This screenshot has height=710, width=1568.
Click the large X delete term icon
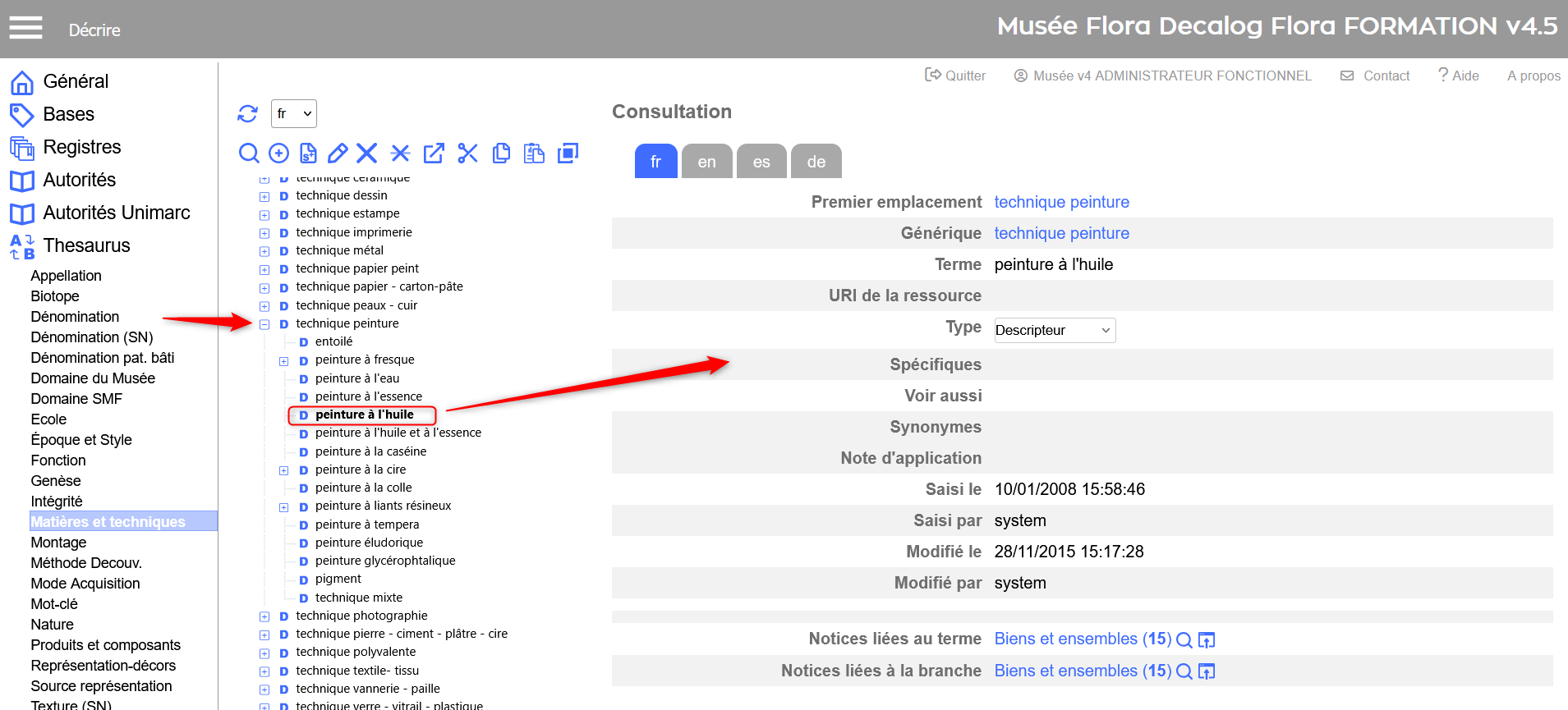(x=367, y=153)
